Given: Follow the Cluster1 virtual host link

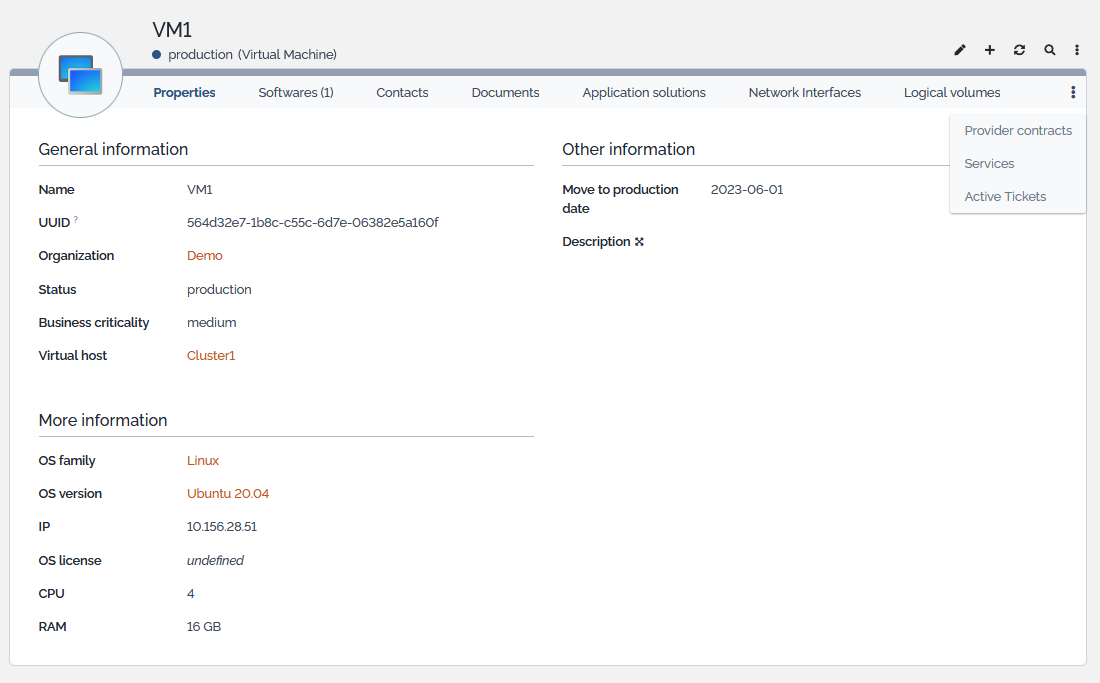Looking at the screenshot, I should [x=211, y=356].
